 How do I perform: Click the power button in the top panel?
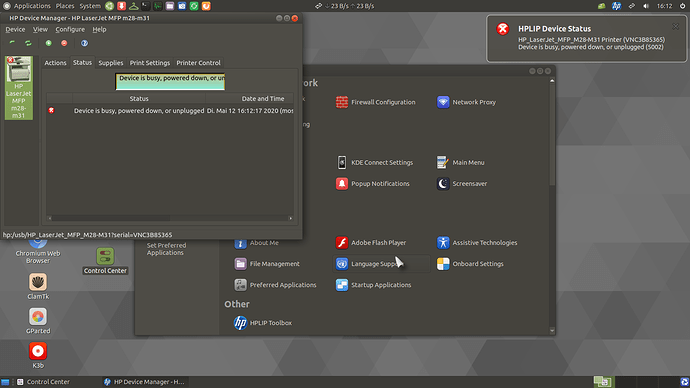682,6
